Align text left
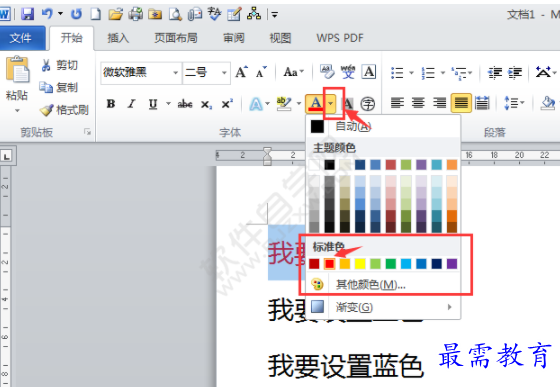560x387 pixels. click(397, 104)
